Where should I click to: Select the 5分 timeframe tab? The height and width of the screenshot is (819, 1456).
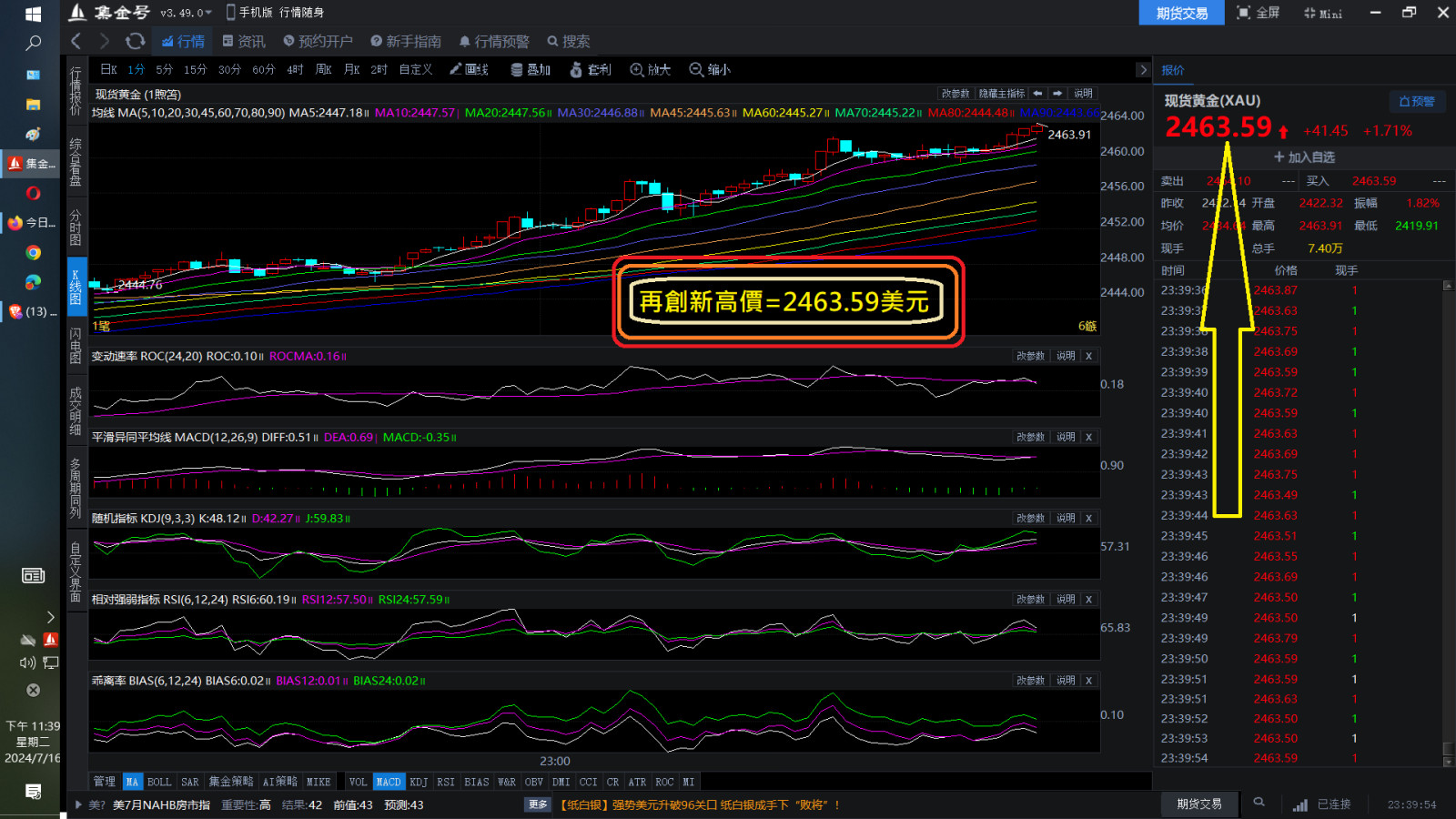[x=164, y=69]
